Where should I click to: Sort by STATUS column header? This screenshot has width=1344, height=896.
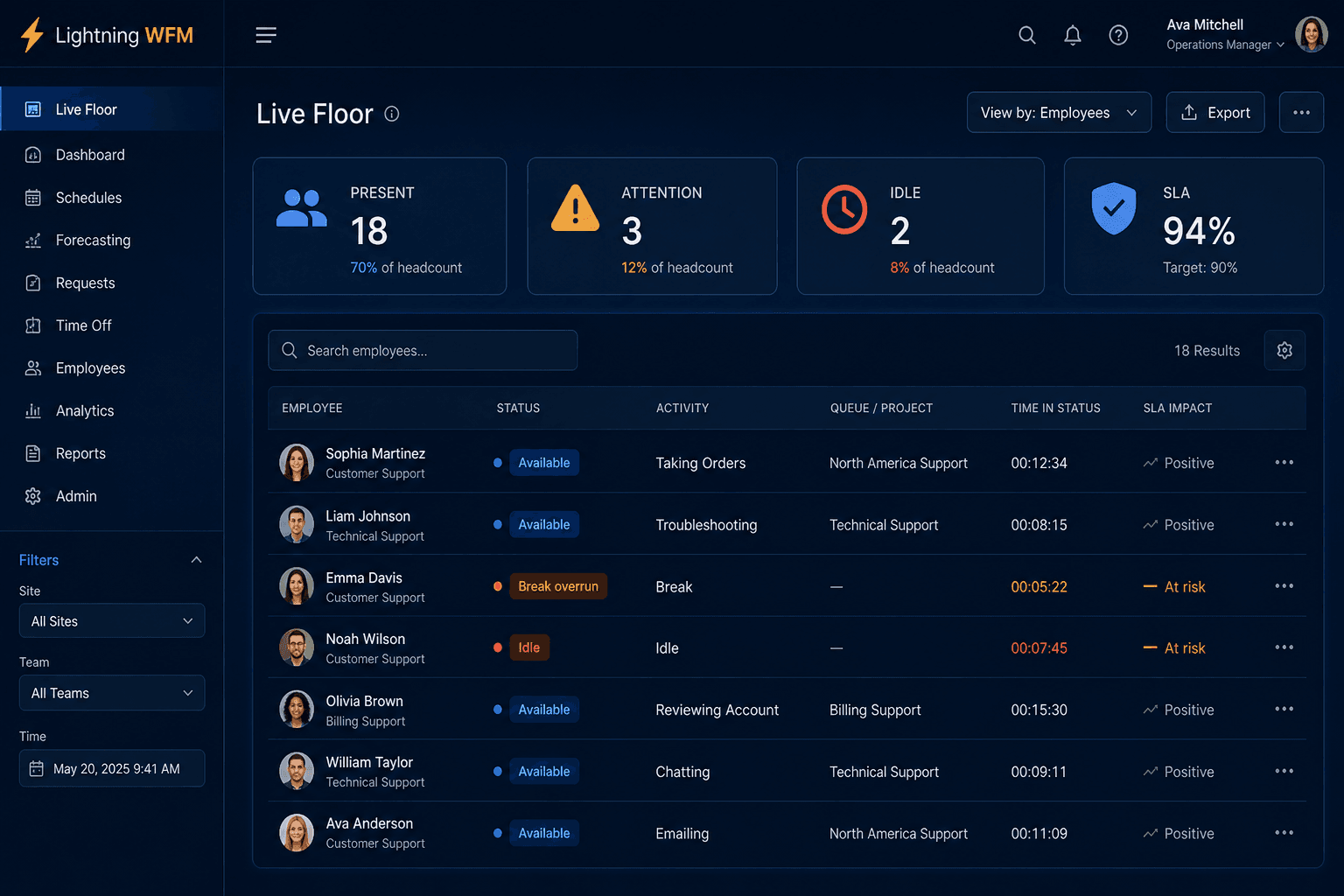pyautogui.click(x=518, y=408)
